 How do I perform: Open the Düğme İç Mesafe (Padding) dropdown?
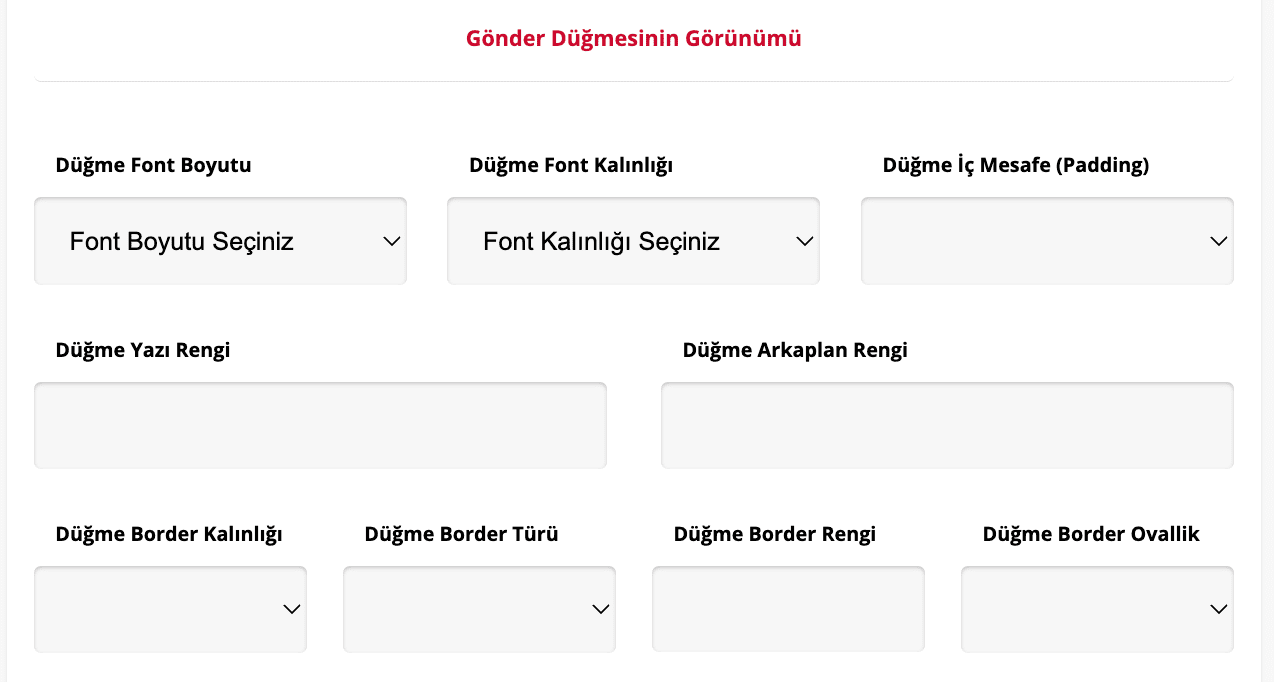coord(1047,240)
